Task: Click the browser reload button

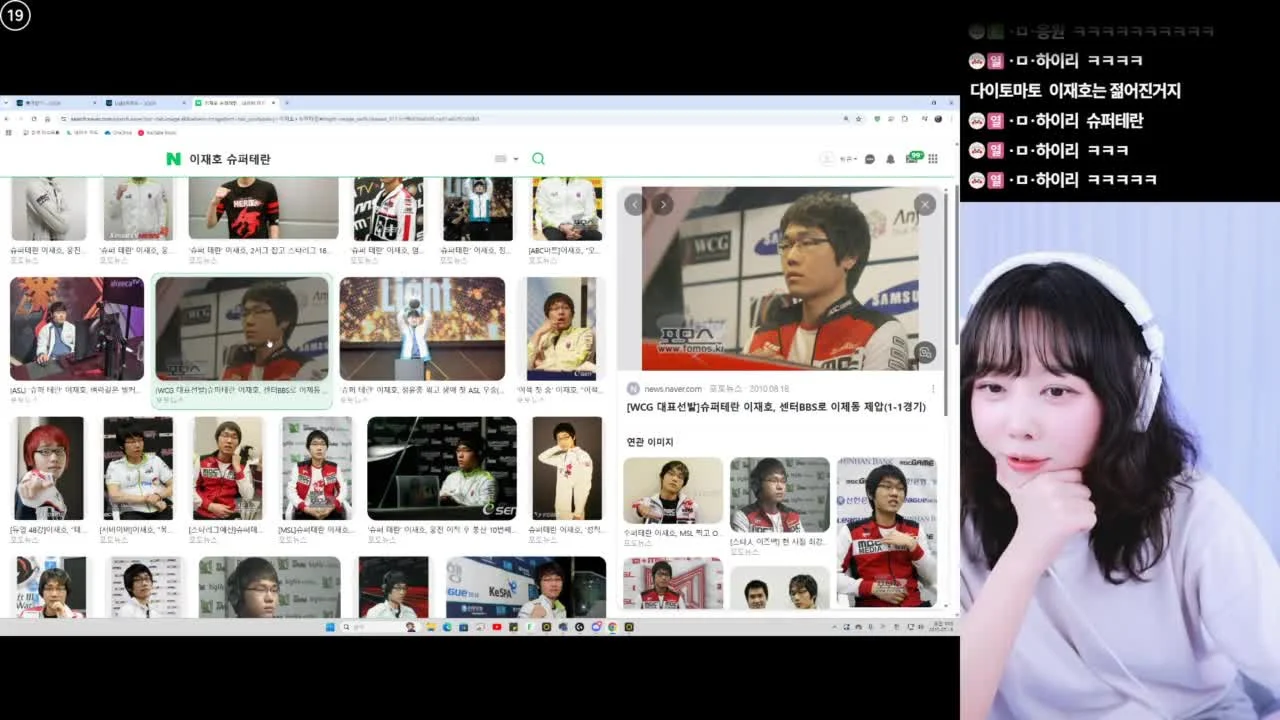Action: click(34, 119)
